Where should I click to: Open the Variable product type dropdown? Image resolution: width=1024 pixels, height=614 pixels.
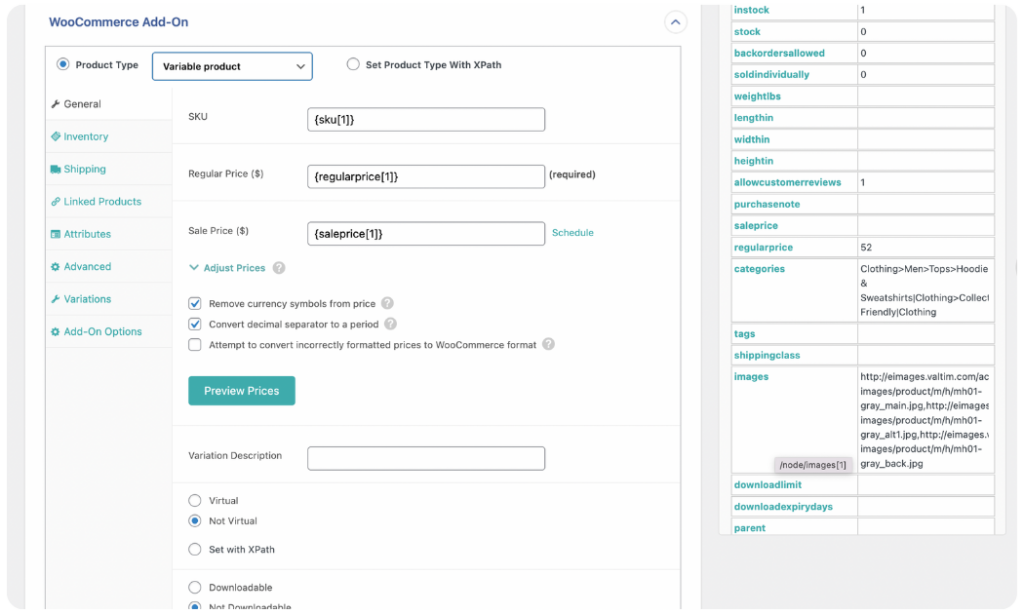click(x=232, y=66)
